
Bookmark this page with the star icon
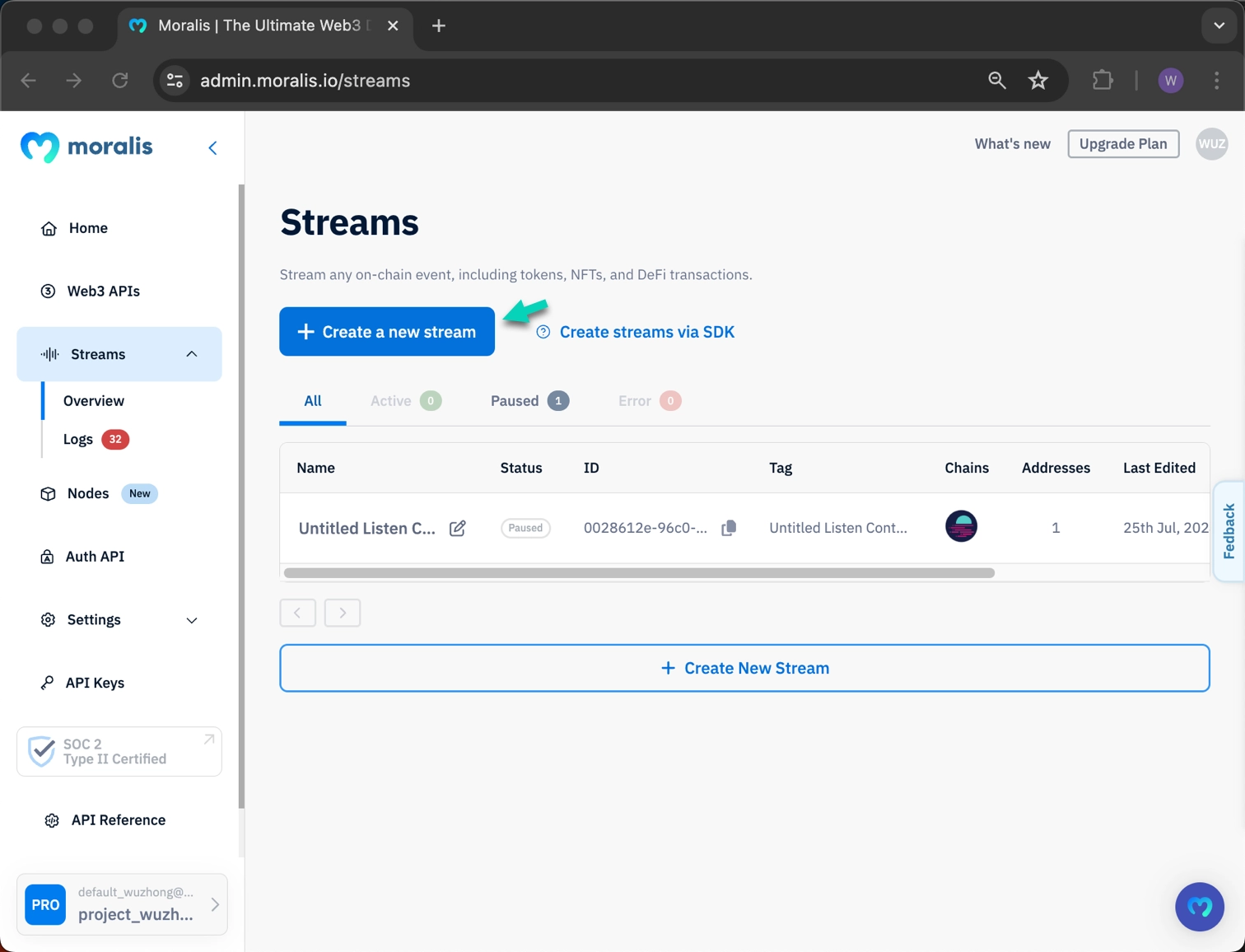(1038, 81)
